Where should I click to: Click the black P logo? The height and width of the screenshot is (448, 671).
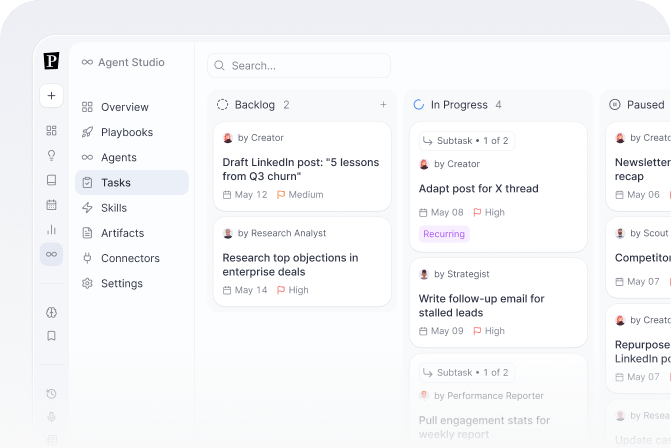[51, 61]
